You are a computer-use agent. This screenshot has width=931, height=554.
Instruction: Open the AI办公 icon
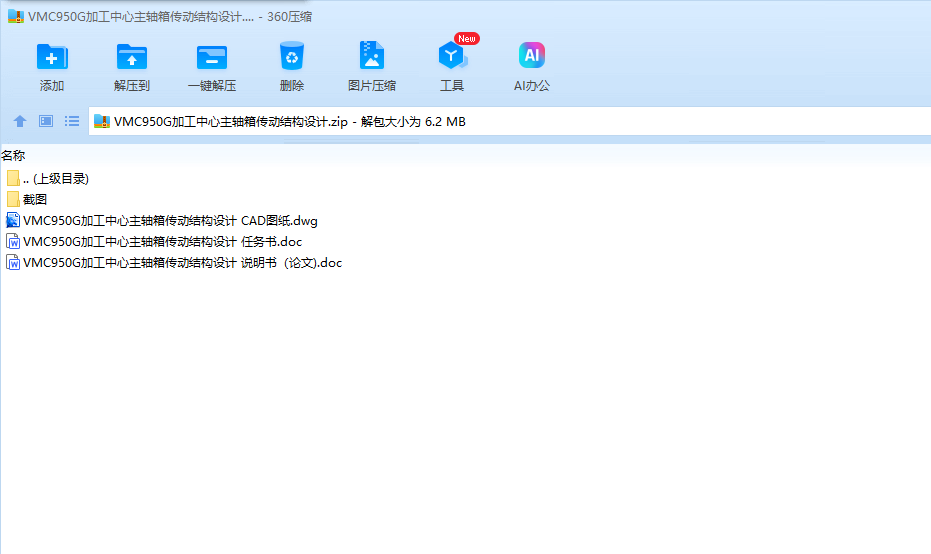click(531, 55)
